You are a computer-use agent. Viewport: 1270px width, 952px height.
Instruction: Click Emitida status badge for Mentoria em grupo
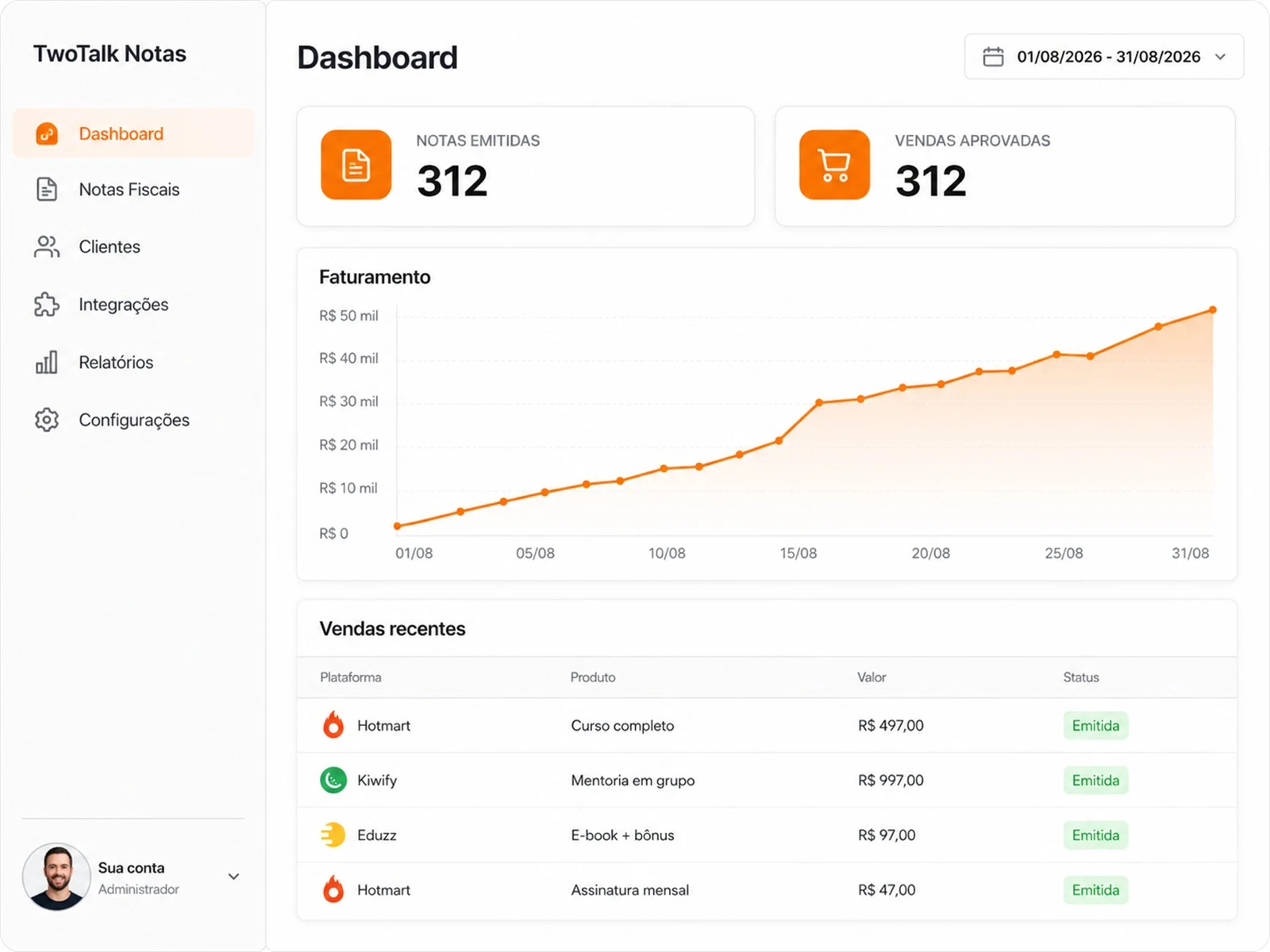(1095, 780)
